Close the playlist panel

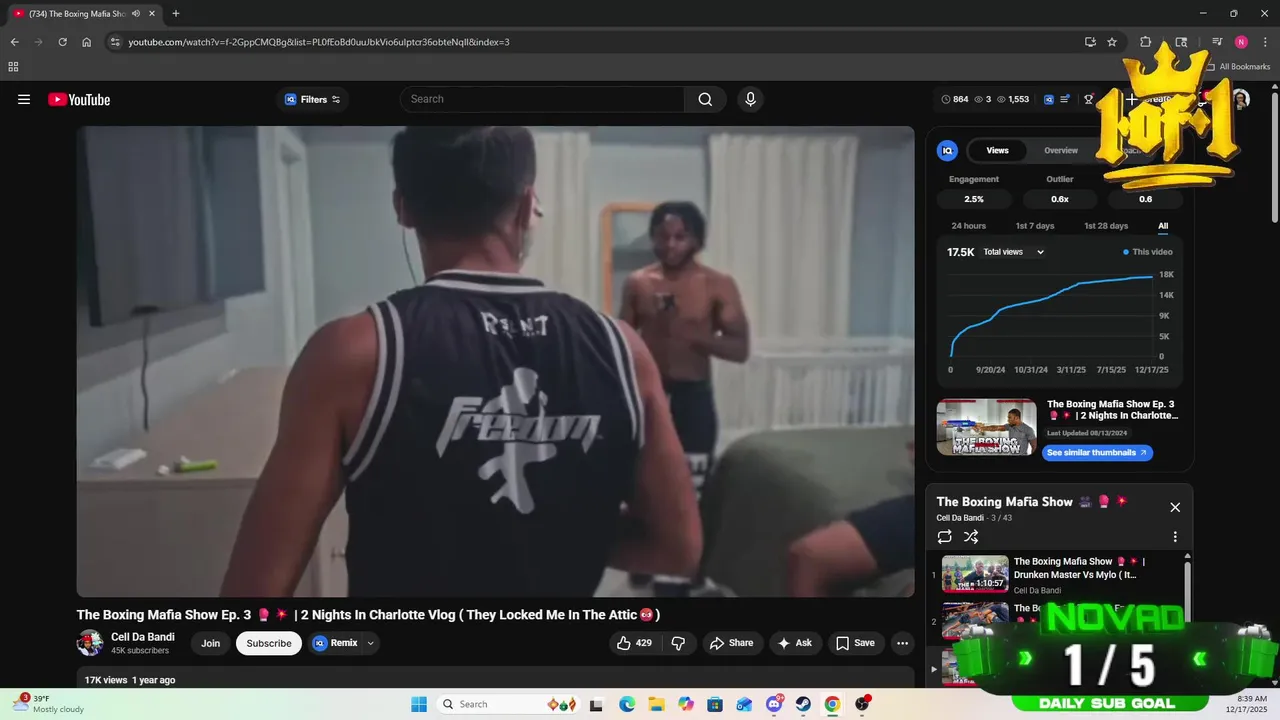1175,507
